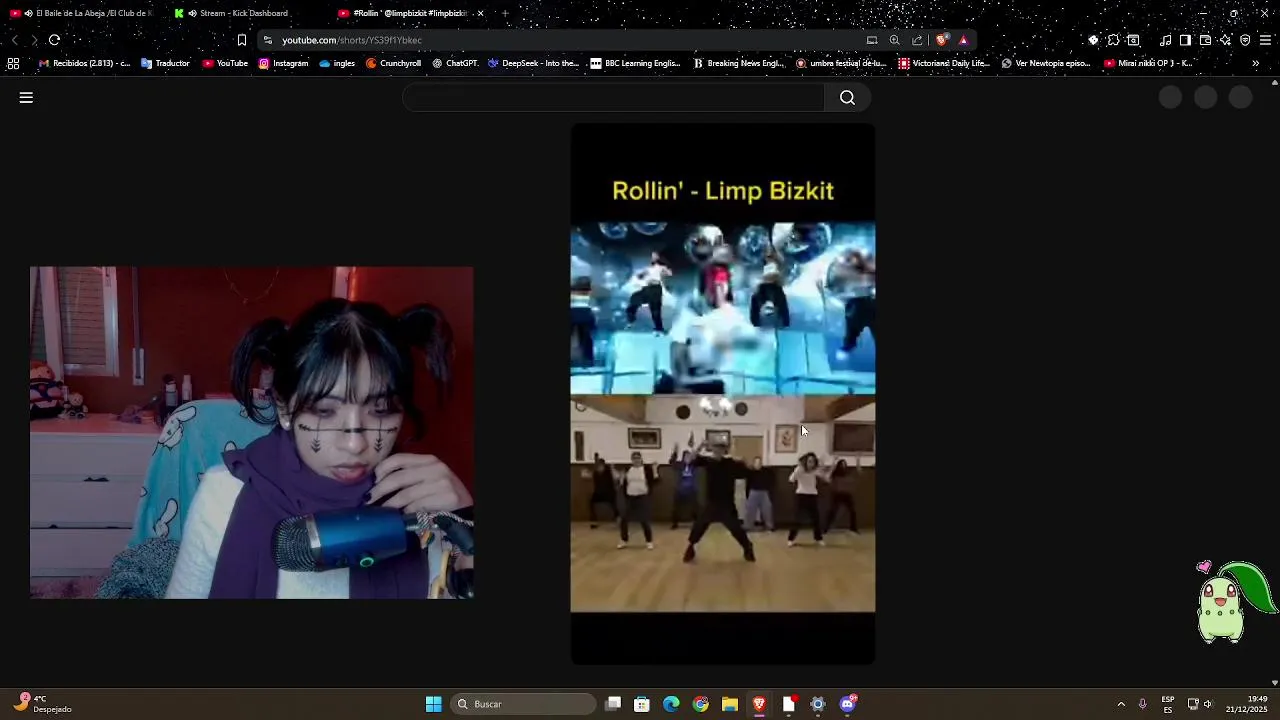Open a new tab with plus button
1280x720 pixels.
pos(505,13)
